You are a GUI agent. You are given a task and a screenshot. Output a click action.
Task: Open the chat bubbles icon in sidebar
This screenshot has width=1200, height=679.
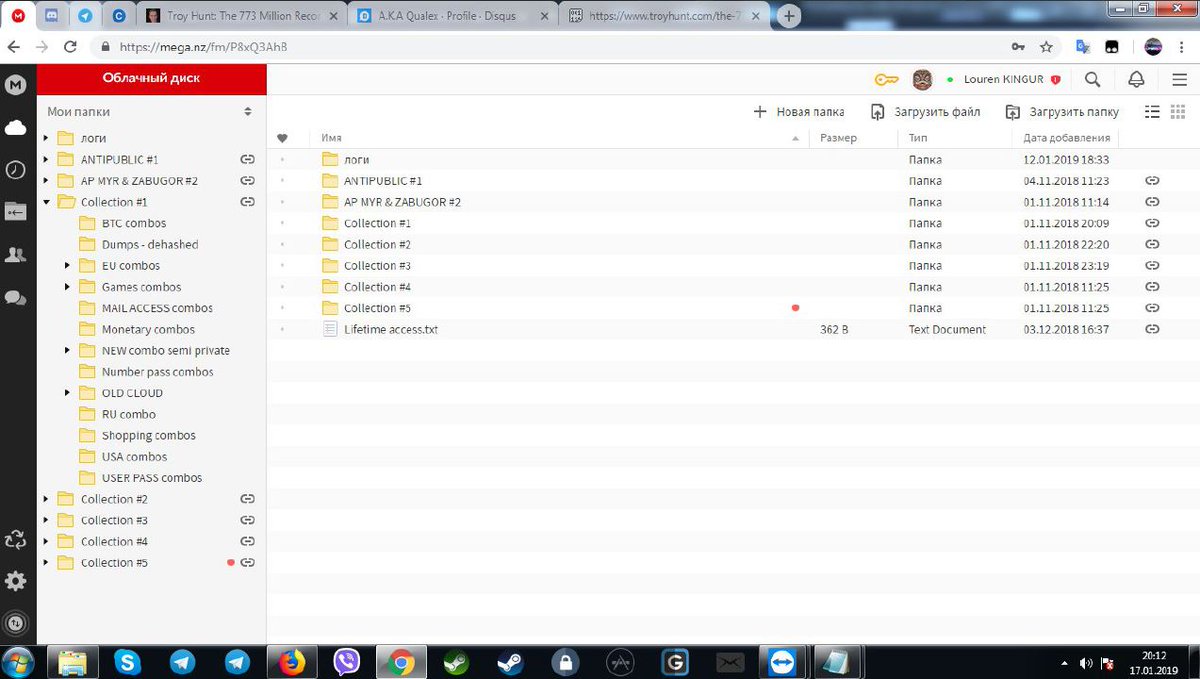click(16, 298)
